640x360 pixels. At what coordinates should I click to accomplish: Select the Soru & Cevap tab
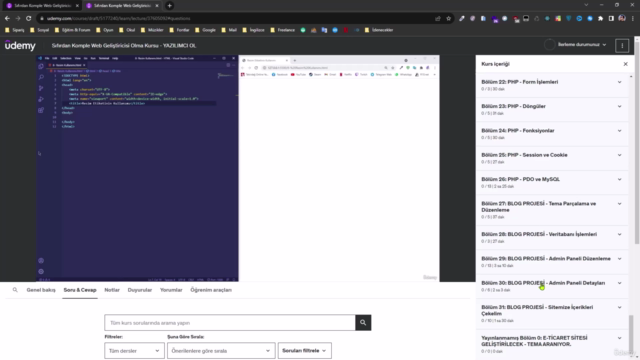point(80,290)
